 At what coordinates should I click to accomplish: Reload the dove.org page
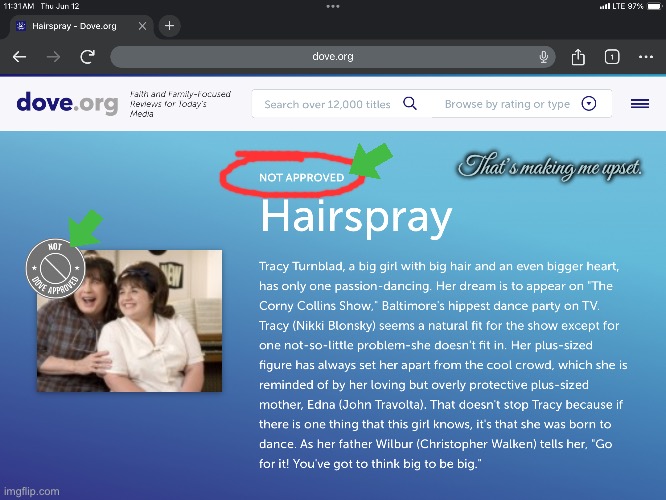87,56
